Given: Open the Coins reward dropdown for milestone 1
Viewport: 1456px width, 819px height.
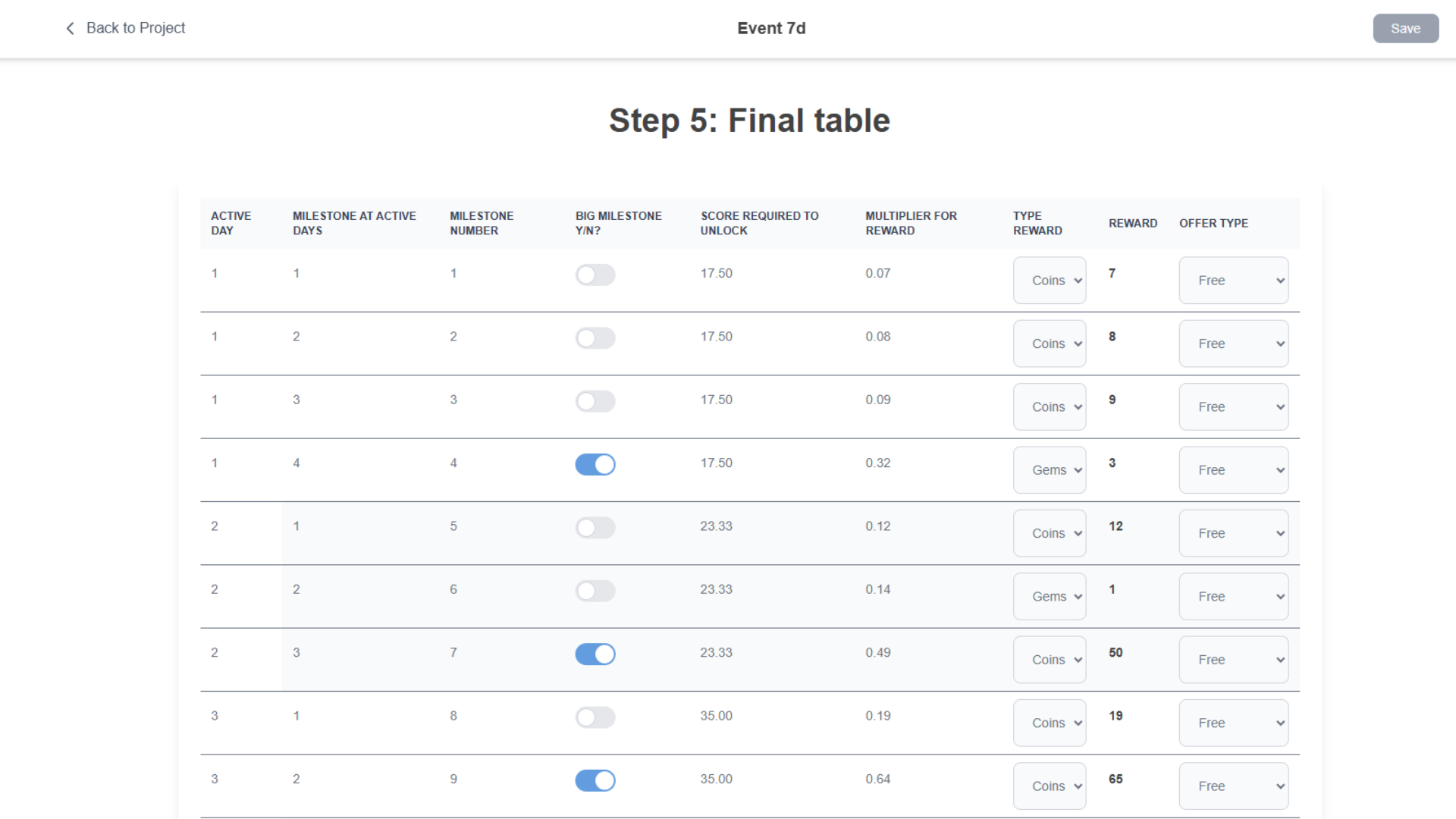Looking at the screenshot, I should pyautogui.click(x=1050, y=280).
